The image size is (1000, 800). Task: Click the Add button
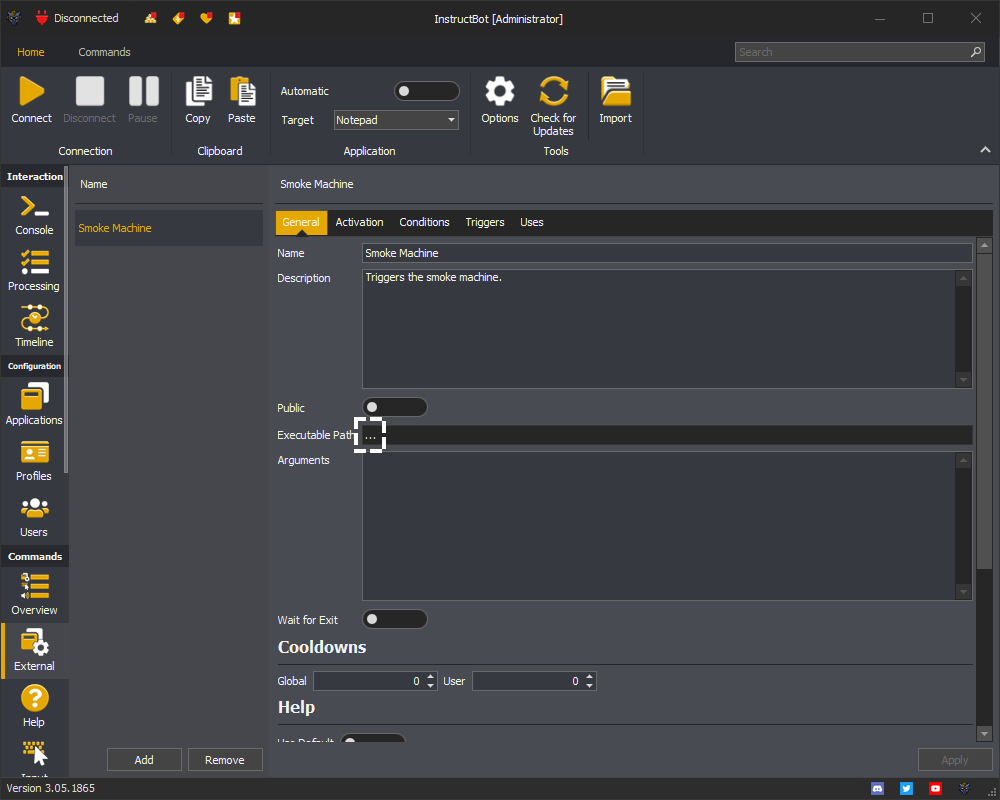144,760
